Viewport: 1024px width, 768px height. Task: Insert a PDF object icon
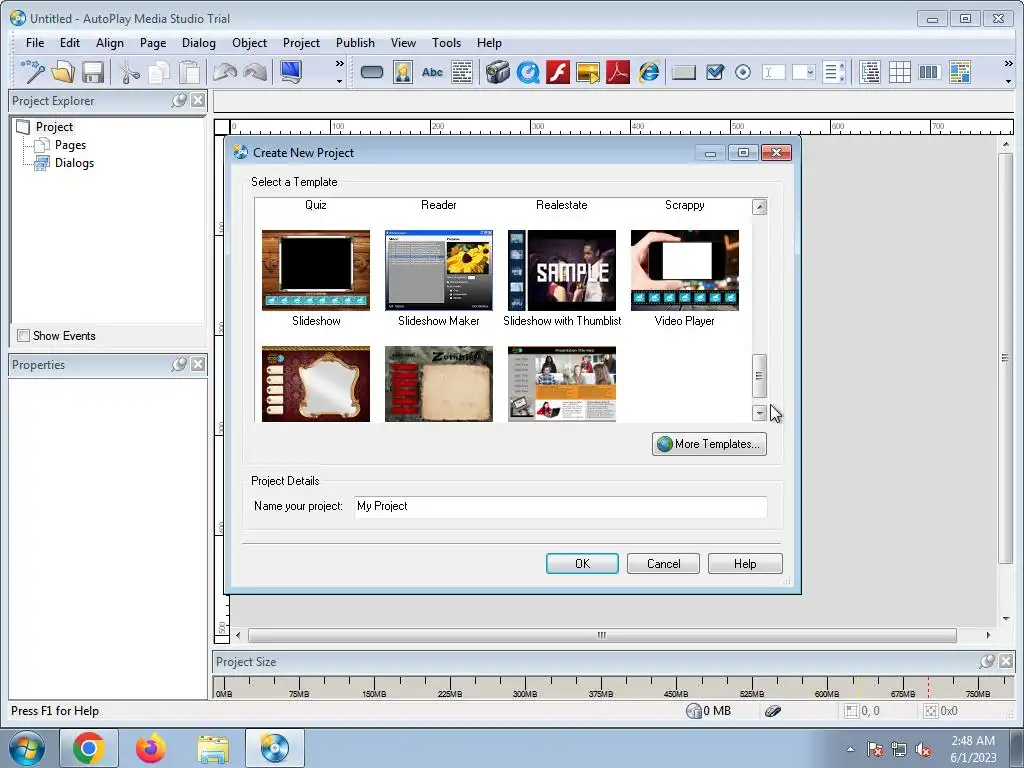coord(618,72)
